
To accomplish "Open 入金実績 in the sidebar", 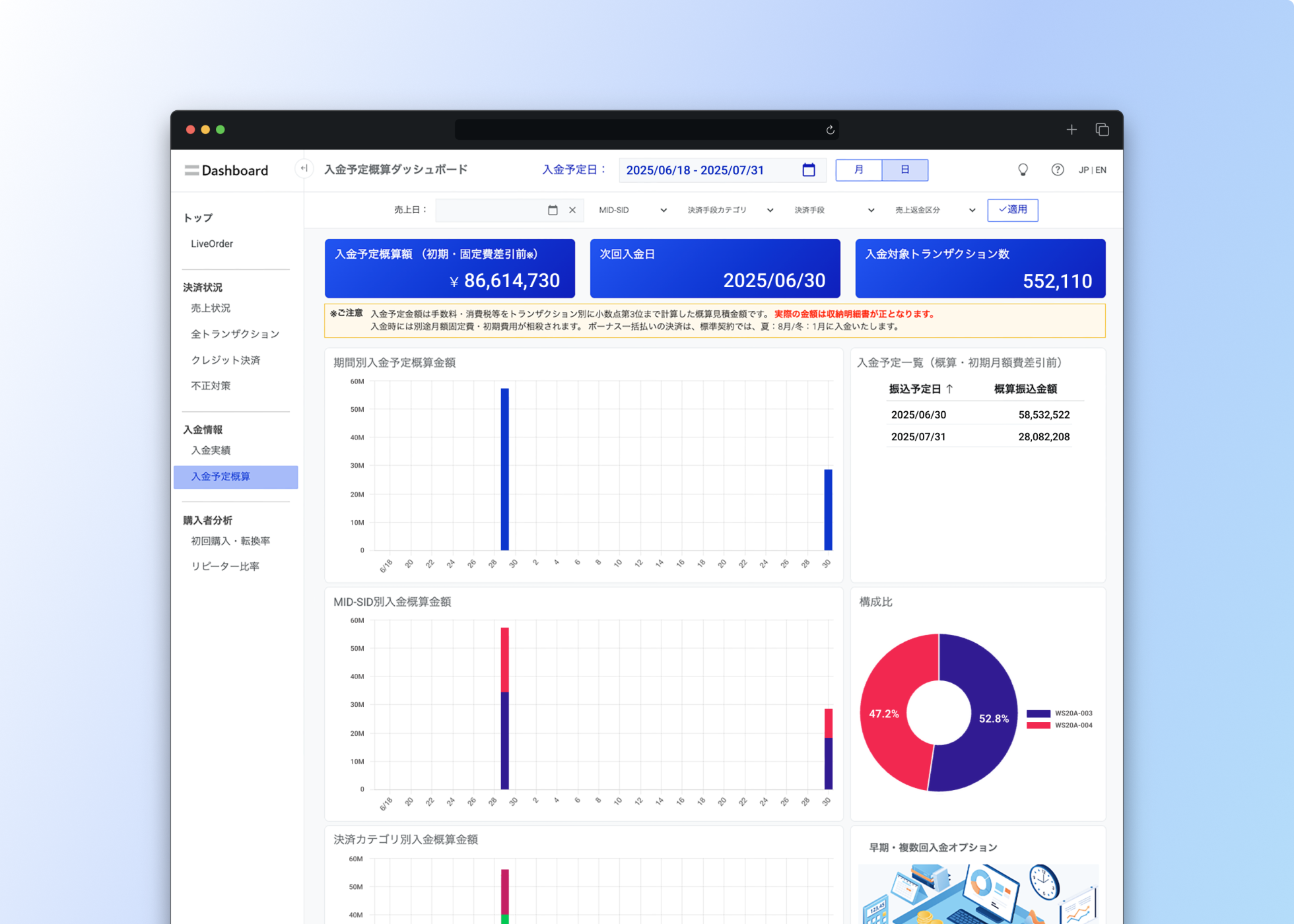I will [211, 450].
